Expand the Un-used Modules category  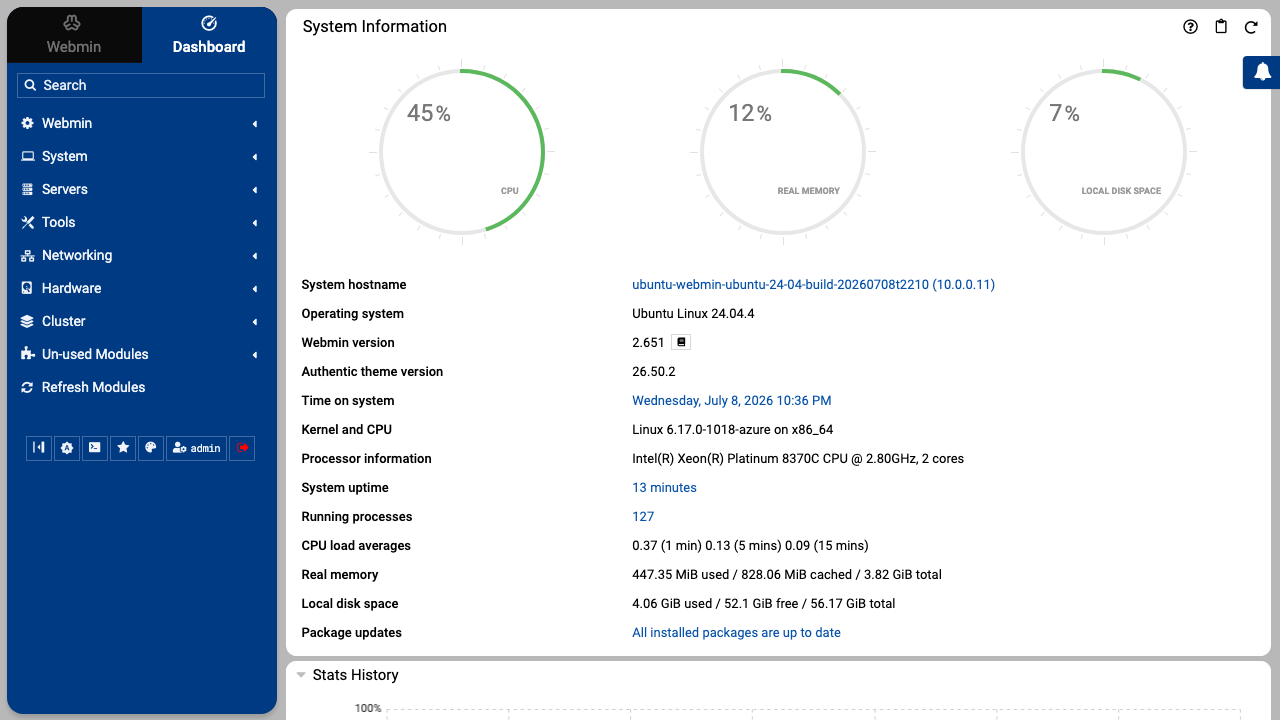click(141, 354)
